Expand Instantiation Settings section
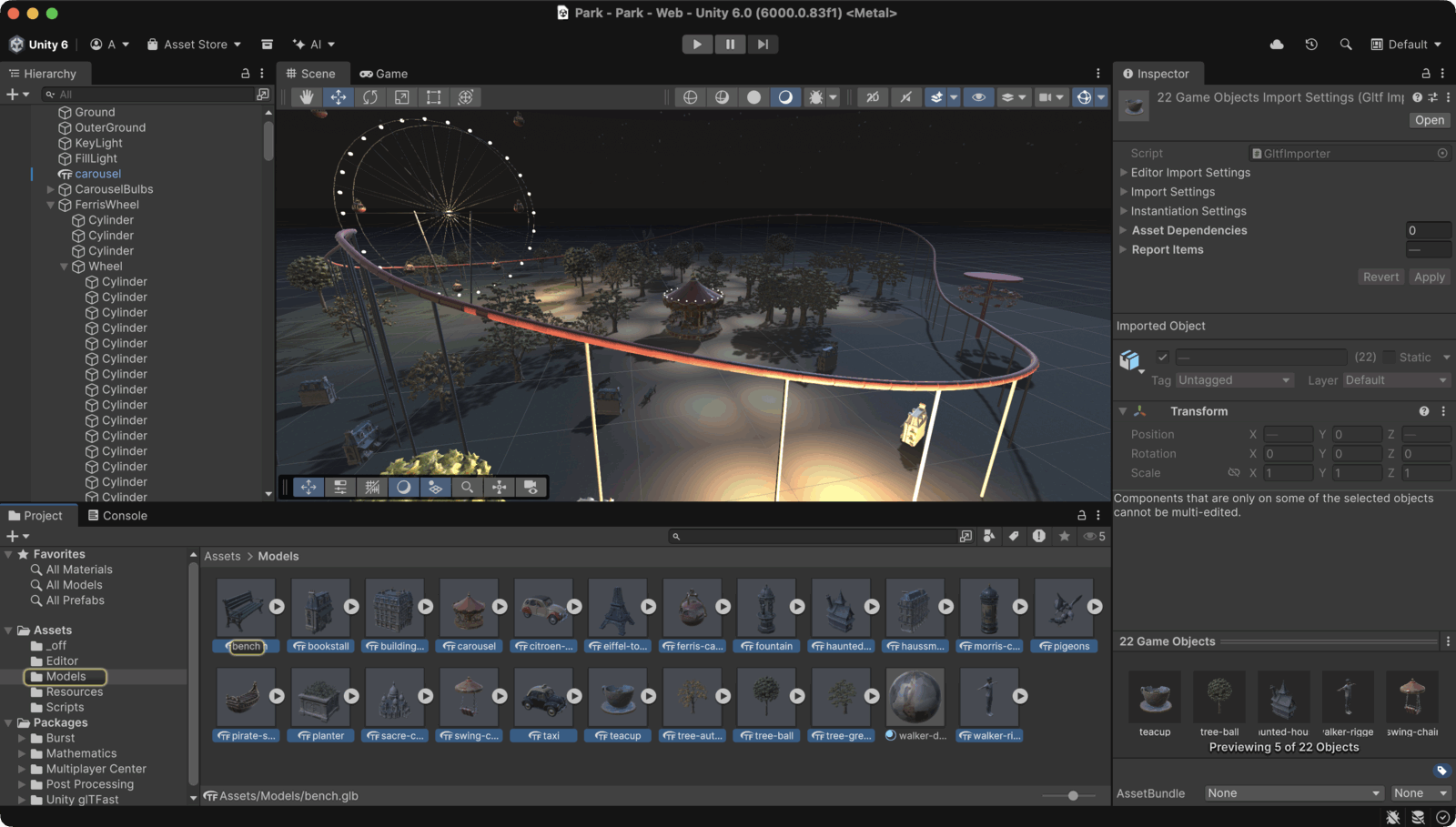Viewport: 1456px width, 827px height. 1123,211
